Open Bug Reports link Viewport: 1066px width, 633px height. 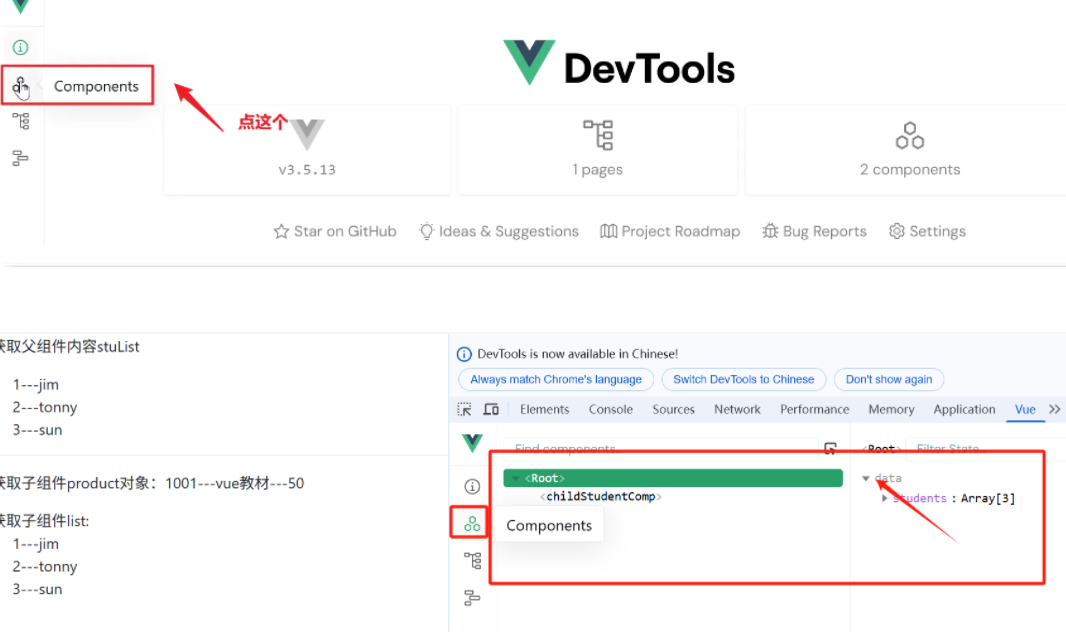[814, 231]
